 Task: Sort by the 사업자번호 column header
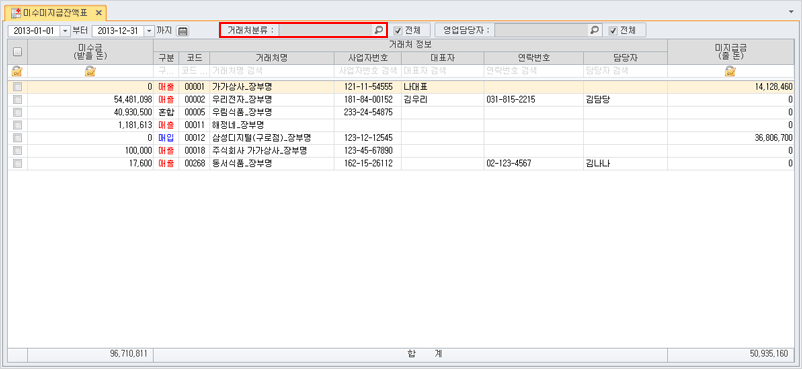pos(368,58)
